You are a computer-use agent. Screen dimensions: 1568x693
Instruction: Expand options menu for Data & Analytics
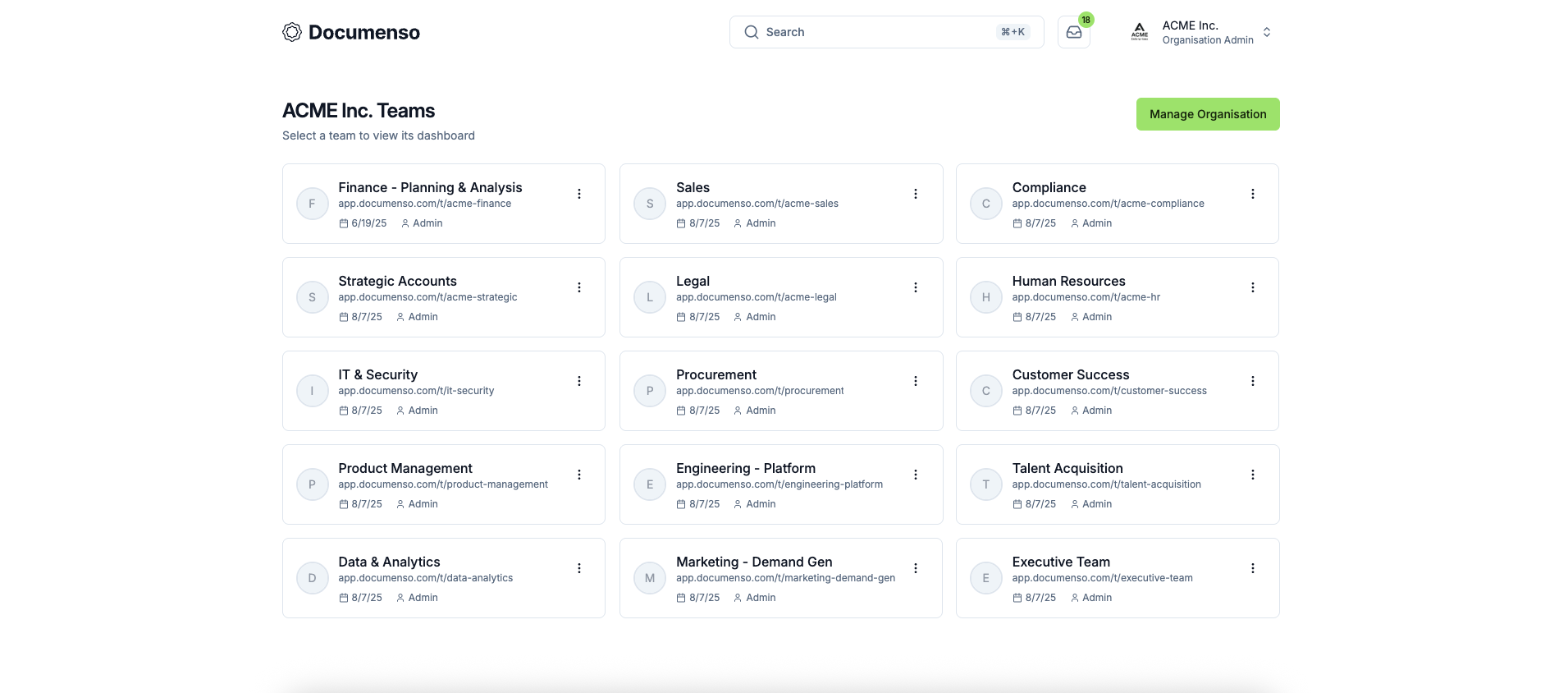579,568
